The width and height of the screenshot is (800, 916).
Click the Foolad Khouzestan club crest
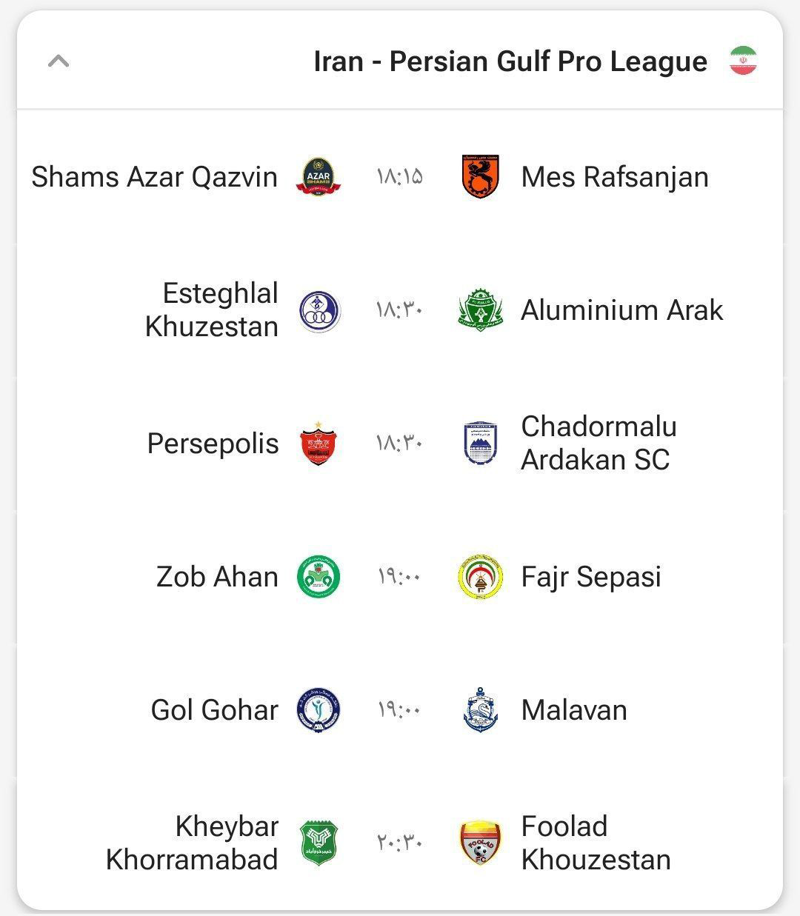click(x=481, y=843)
